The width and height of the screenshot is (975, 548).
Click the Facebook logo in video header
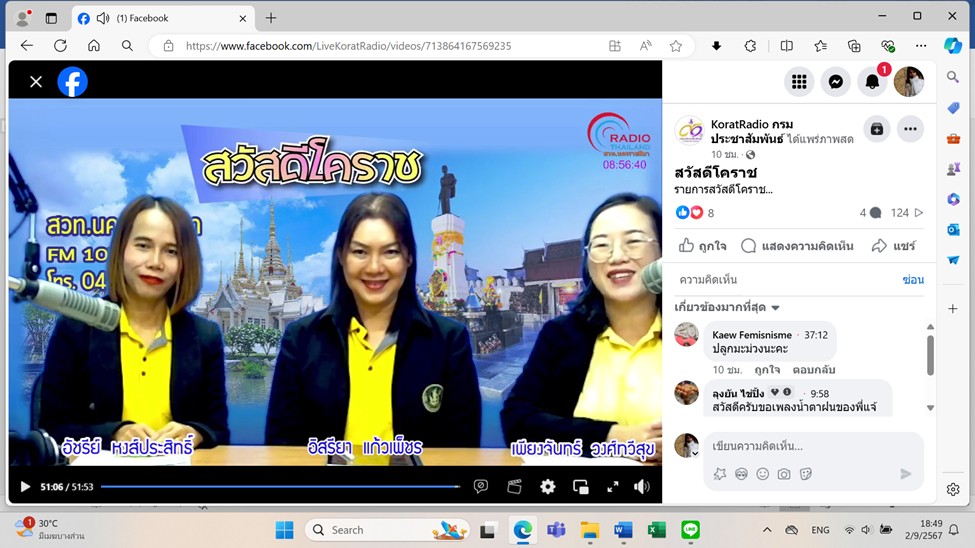click(x=73, y=82)
